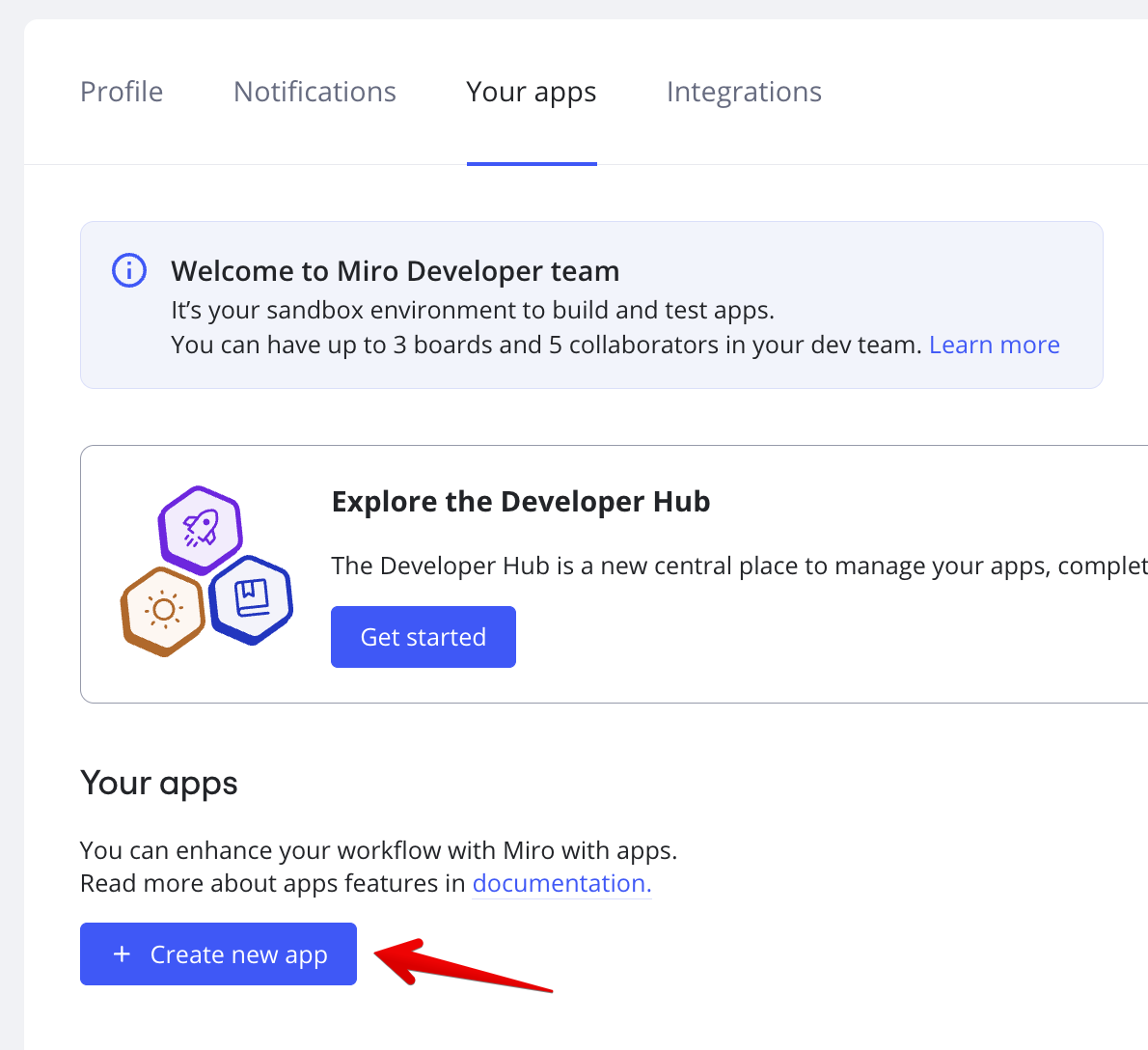Click the purple rocket hexagon icon
1148x1050 pixels.
(x=201, y=529)
